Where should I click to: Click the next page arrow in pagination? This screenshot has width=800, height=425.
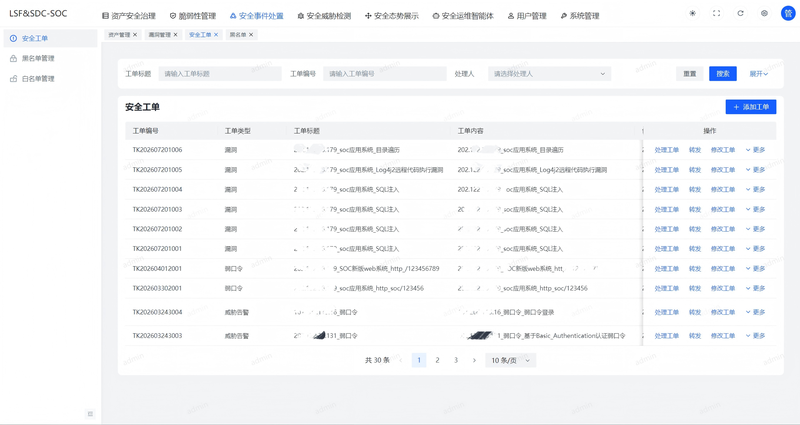click(x=474, y=360)
